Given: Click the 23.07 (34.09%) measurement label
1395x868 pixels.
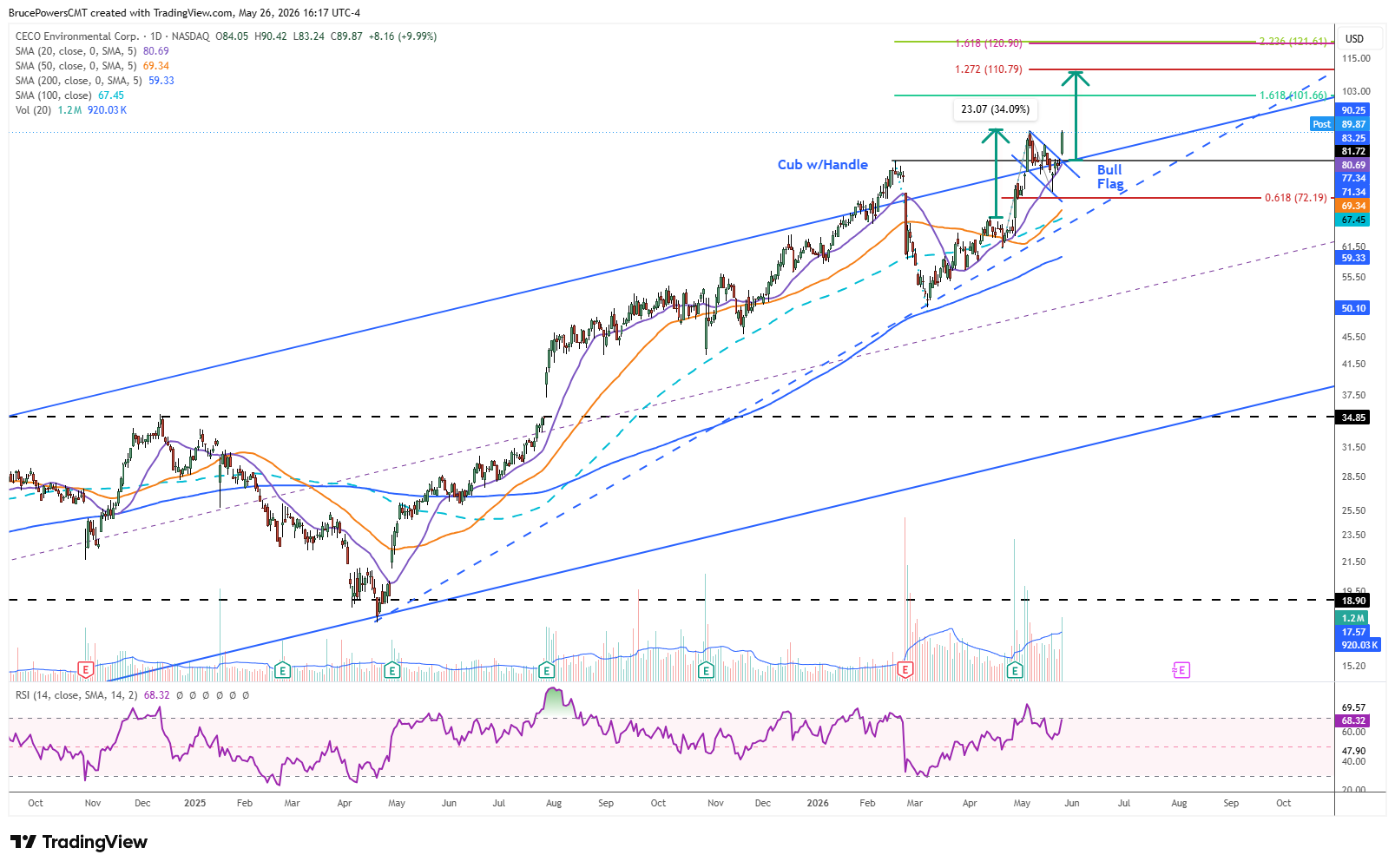Looking at the screenshot, I should (x=995, y=109).
